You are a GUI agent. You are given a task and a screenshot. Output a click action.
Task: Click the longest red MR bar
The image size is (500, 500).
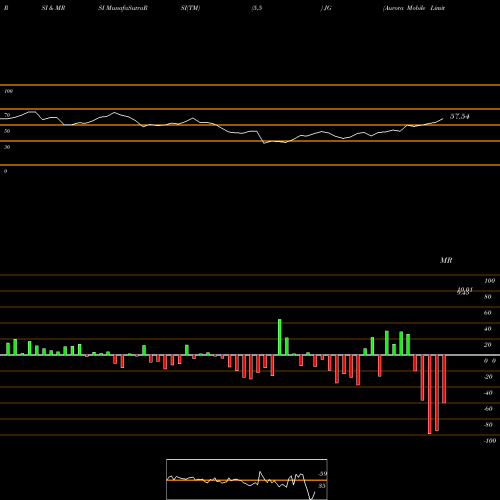pos(429,394)
